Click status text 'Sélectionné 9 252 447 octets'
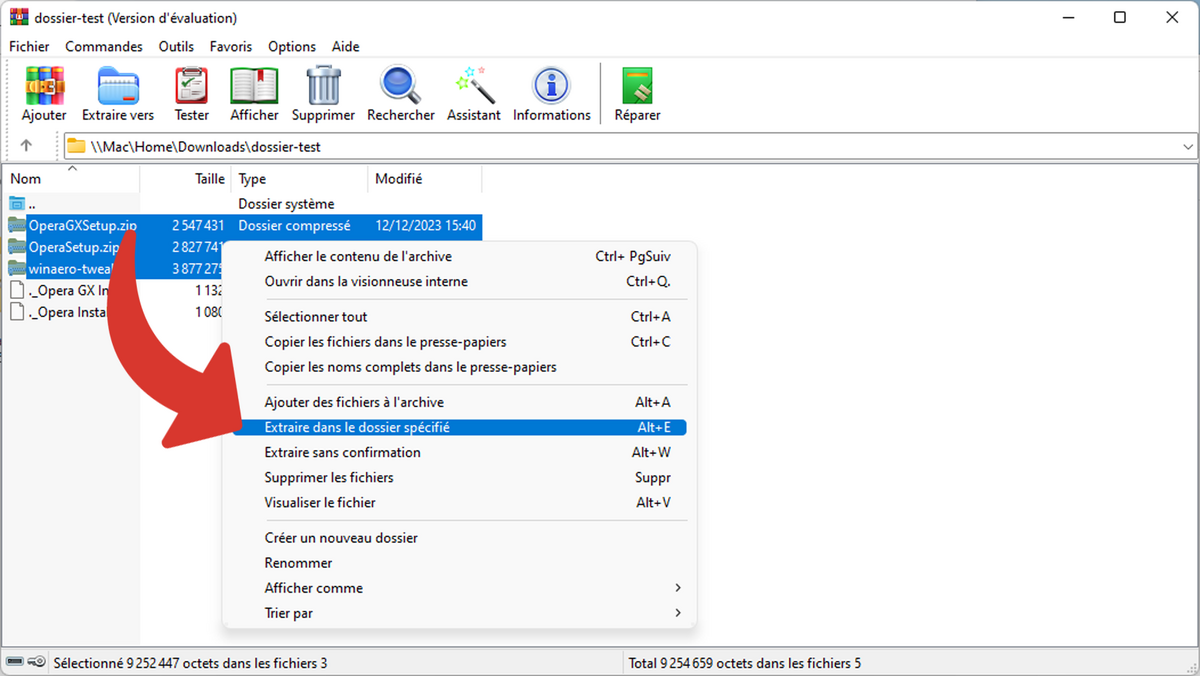Viewport: 1200px width, 676px height. tap(190, 662)
